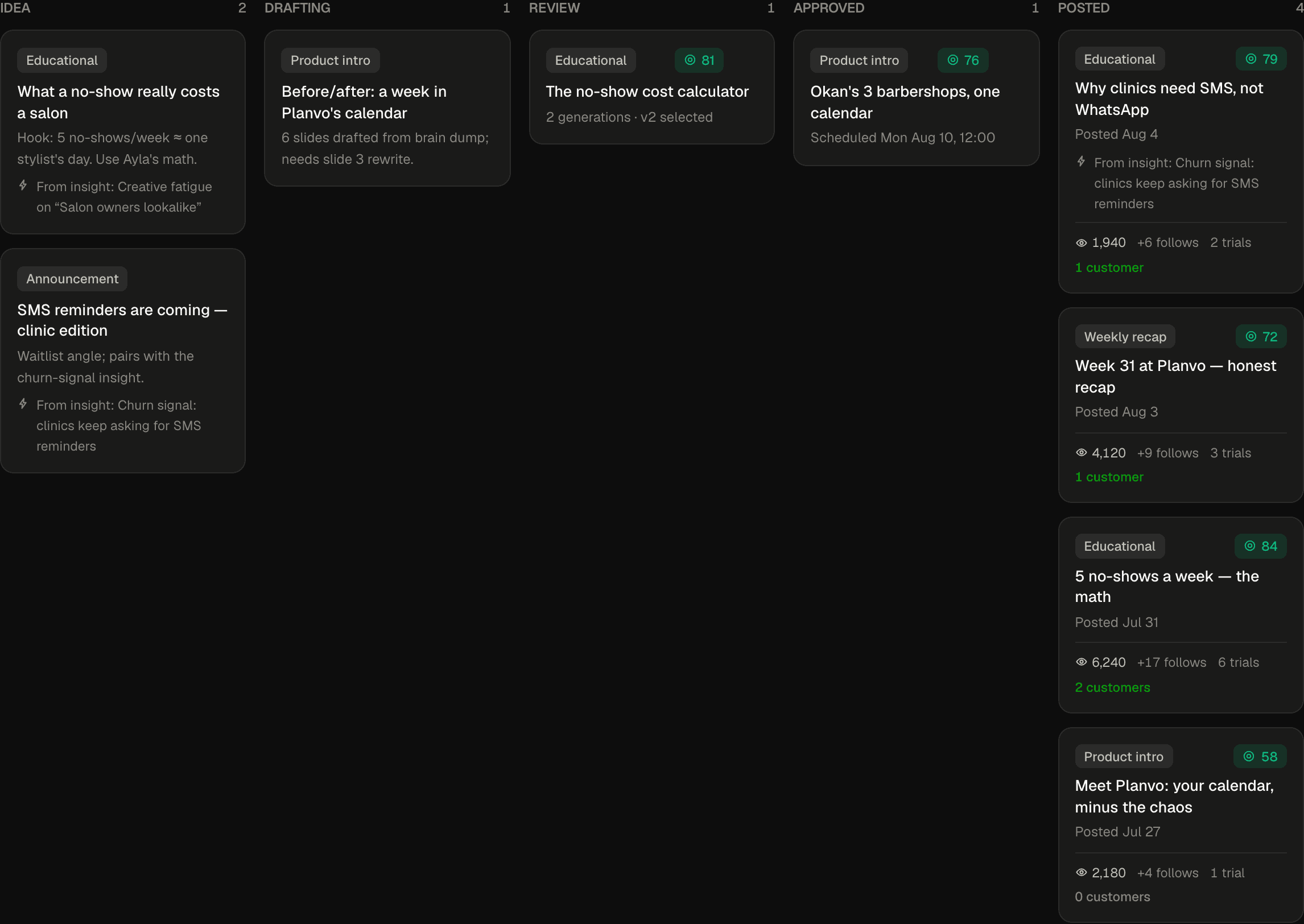Click the Educational tag on the 5 no-shows card
The image size is (1304, 924).
[x=1120, y=546]
